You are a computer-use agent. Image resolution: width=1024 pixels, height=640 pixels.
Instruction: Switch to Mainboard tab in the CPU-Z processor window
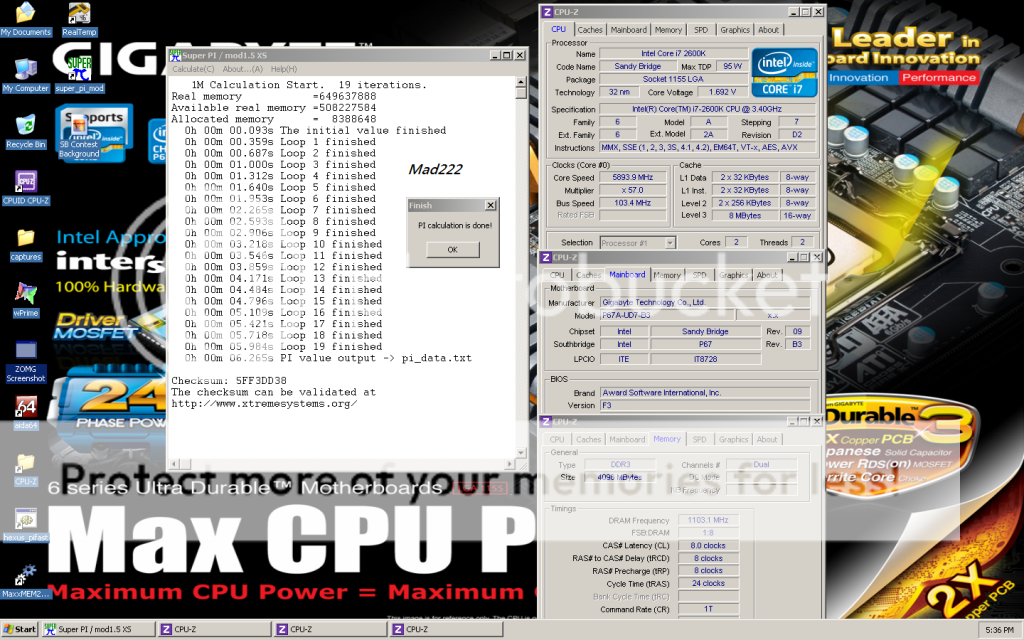(x=628, y=30)
